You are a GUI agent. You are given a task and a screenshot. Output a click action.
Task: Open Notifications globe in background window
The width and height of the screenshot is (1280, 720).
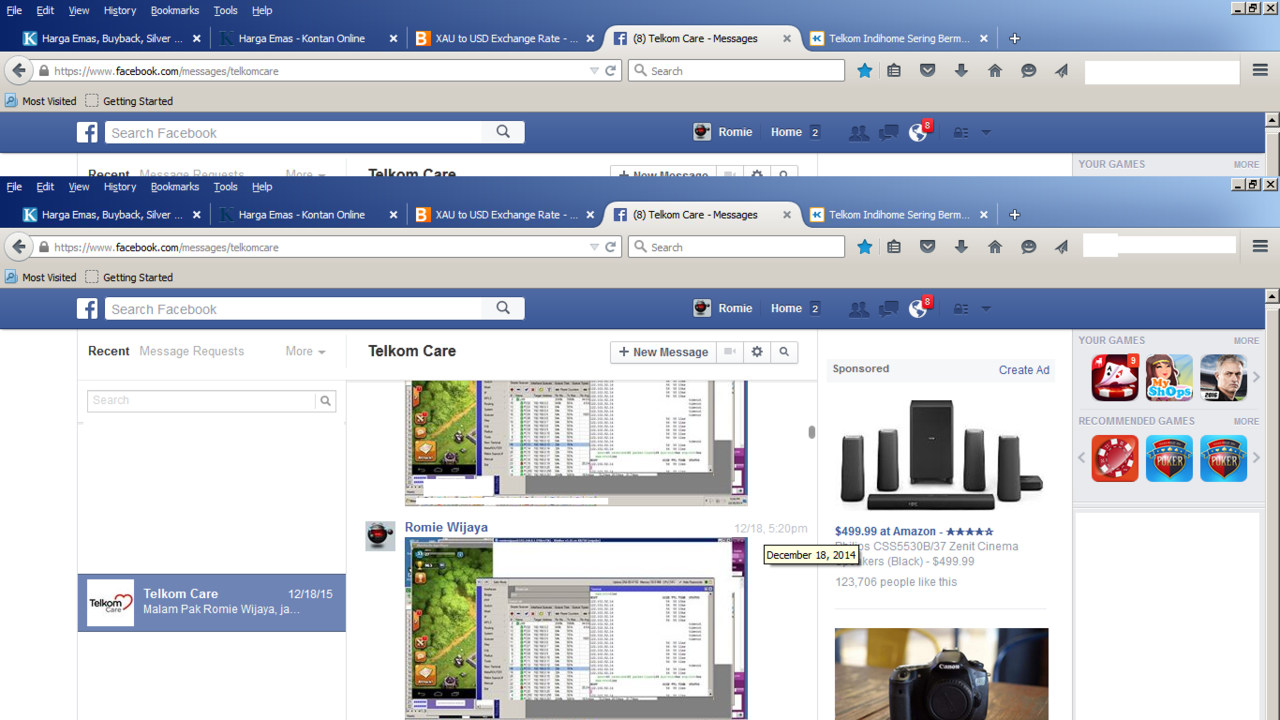point(918,133)
